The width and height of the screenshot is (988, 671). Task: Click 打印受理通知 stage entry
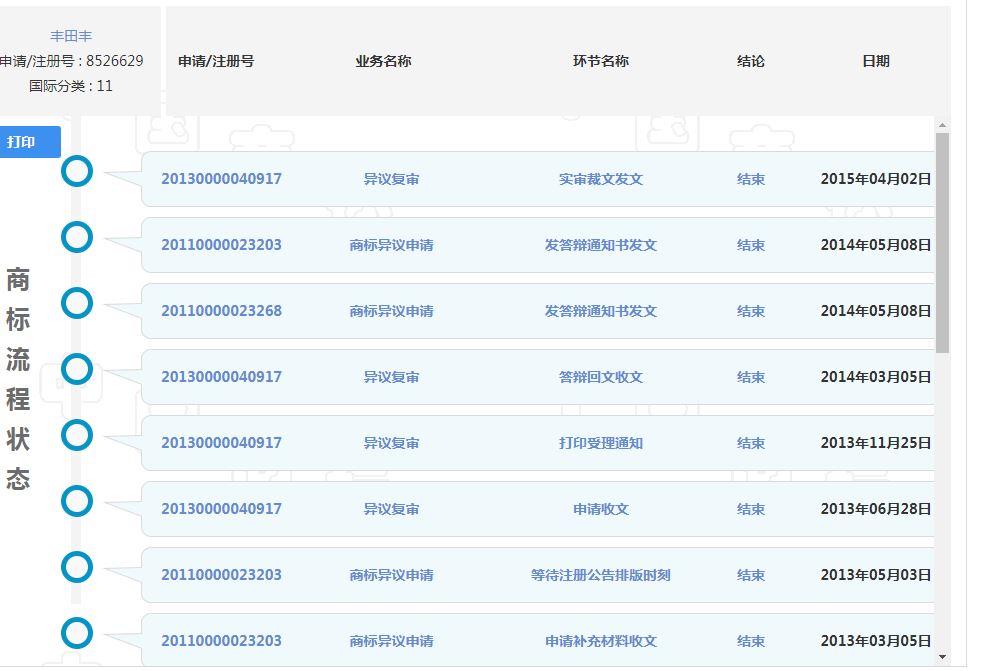coord(600,443)
